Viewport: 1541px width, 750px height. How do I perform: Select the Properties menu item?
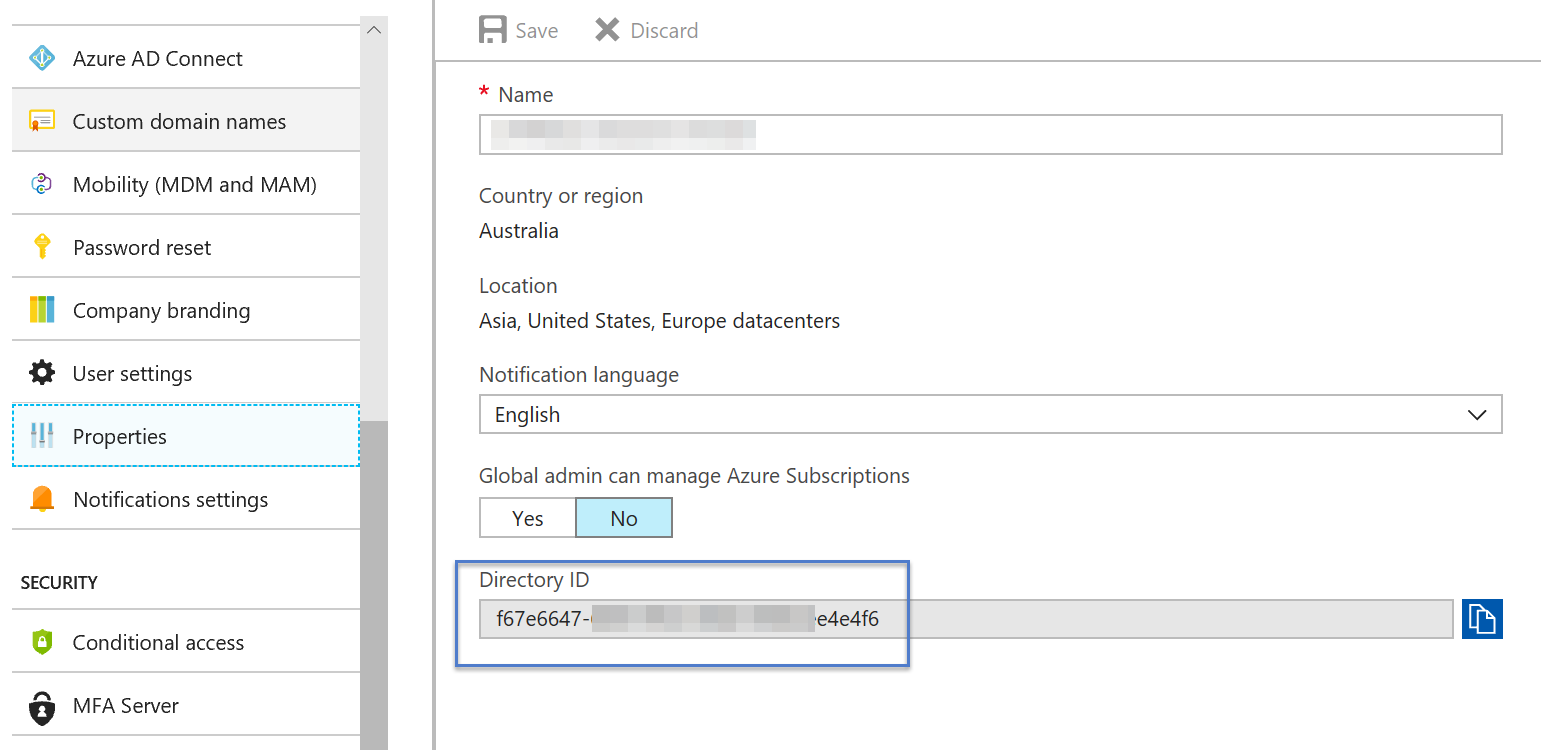(x=186, y=436)
